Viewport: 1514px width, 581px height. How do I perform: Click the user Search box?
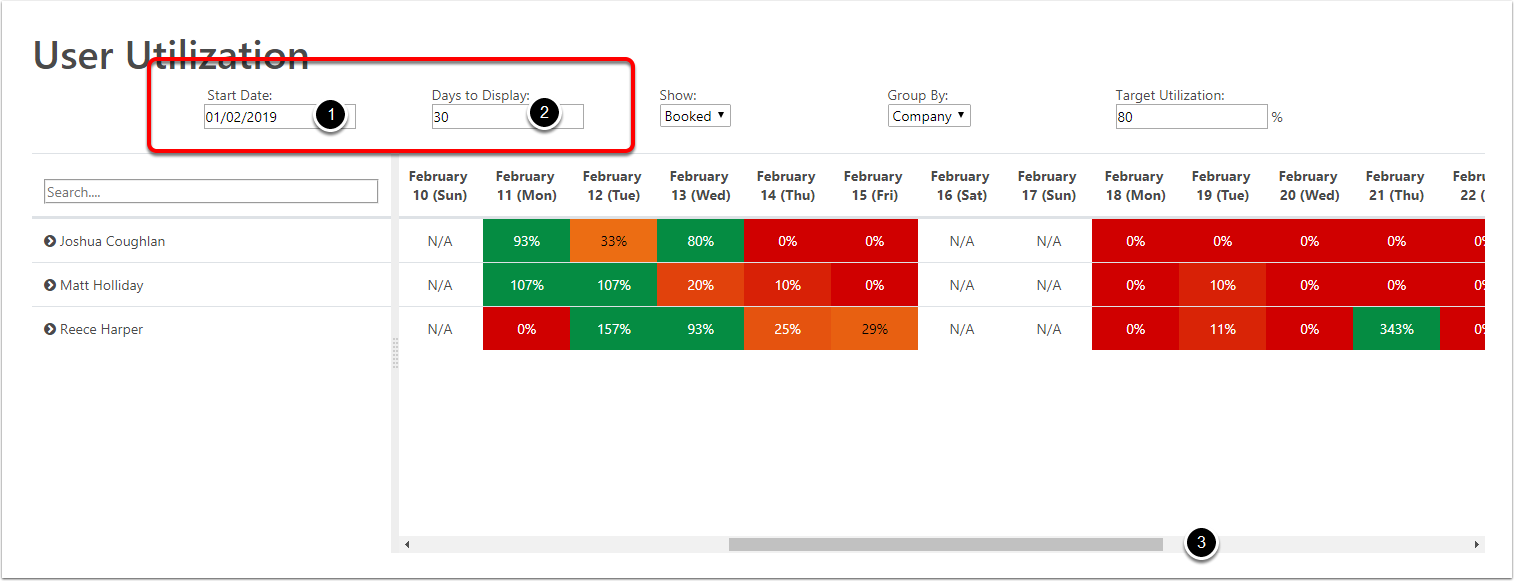click(211, 192)
